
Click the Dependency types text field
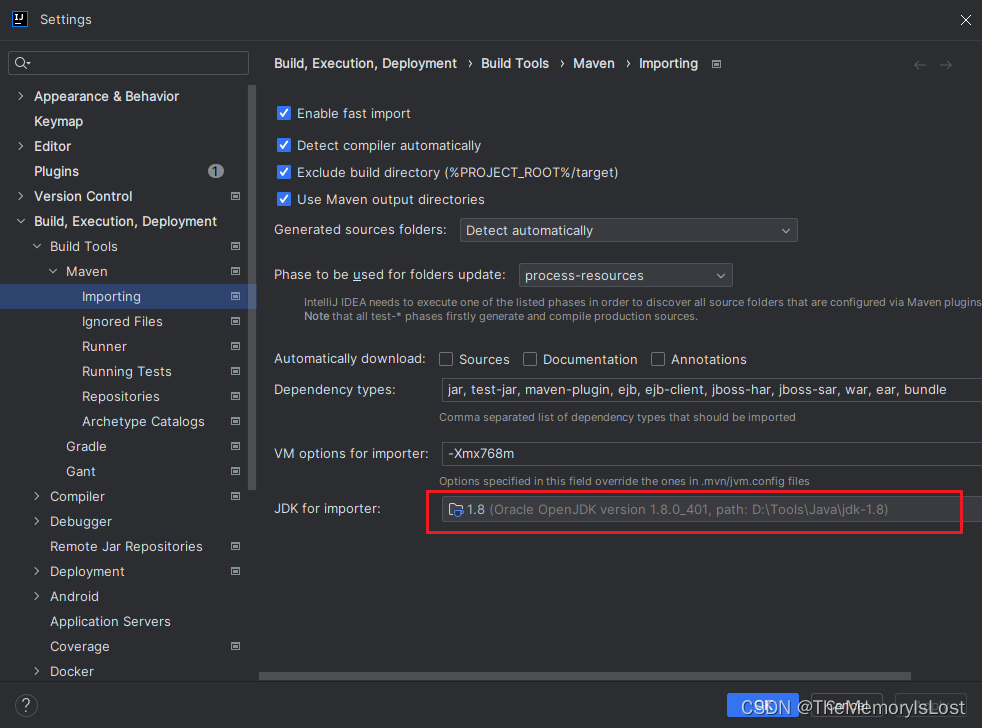coord(711,390)
